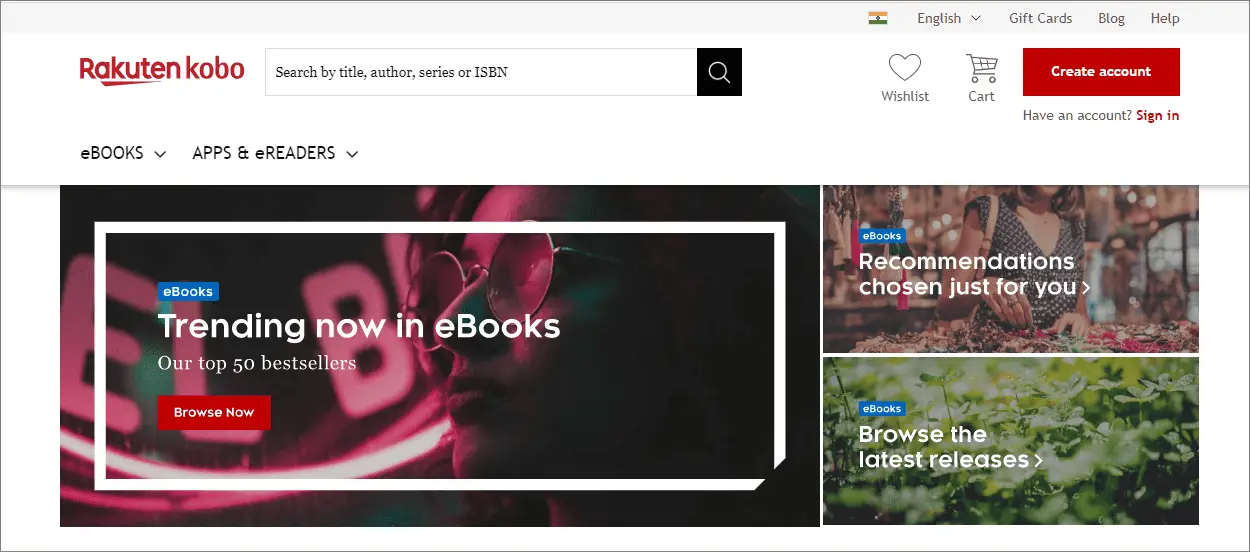Click the magnifying glass search button

pyautogui.click(x=719, y=72)
